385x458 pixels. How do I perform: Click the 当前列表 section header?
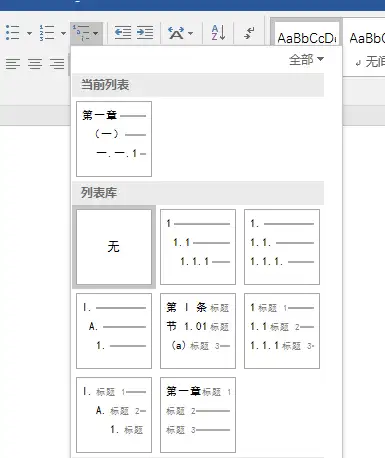198,85
